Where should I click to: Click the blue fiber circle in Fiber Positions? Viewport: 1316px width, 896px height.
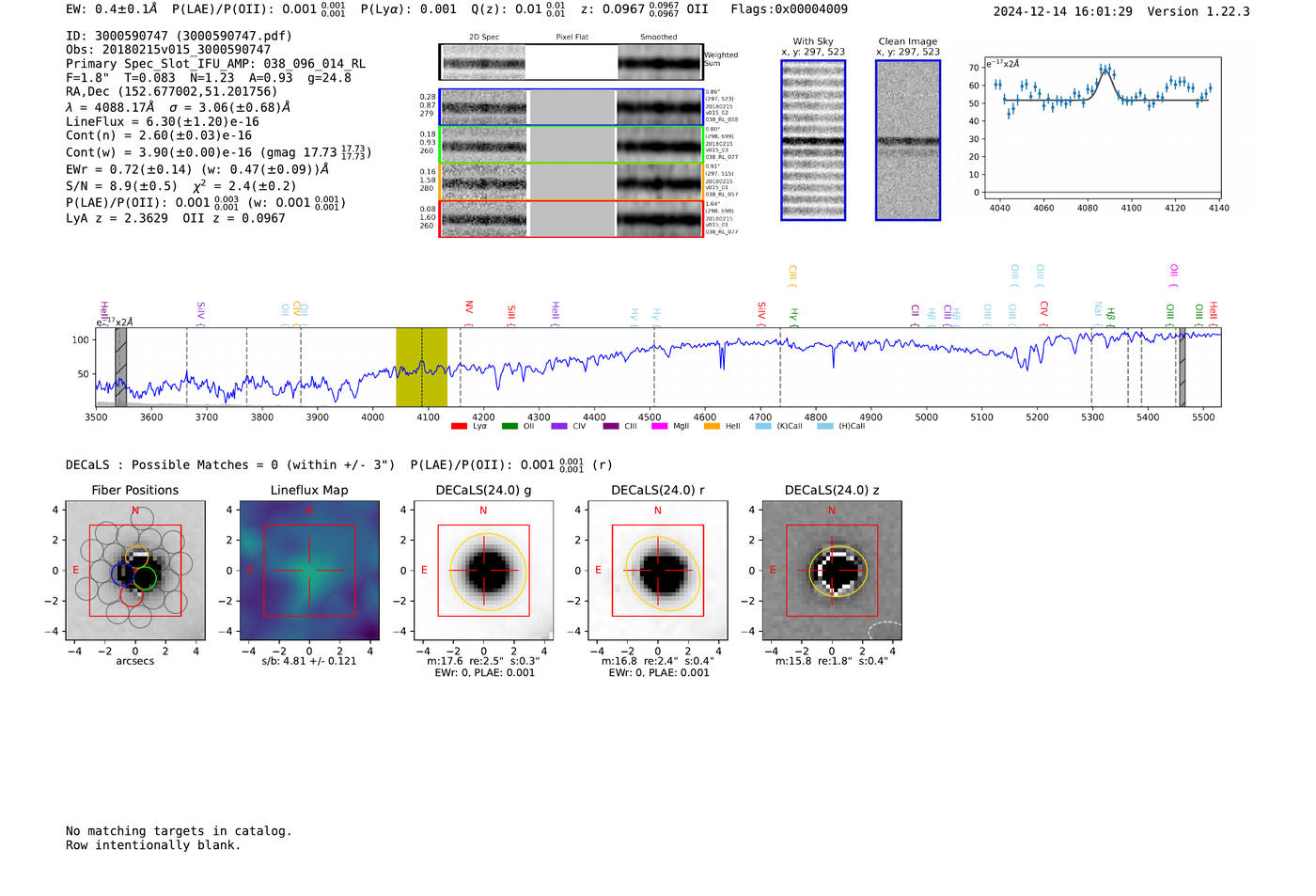point(123,574)
